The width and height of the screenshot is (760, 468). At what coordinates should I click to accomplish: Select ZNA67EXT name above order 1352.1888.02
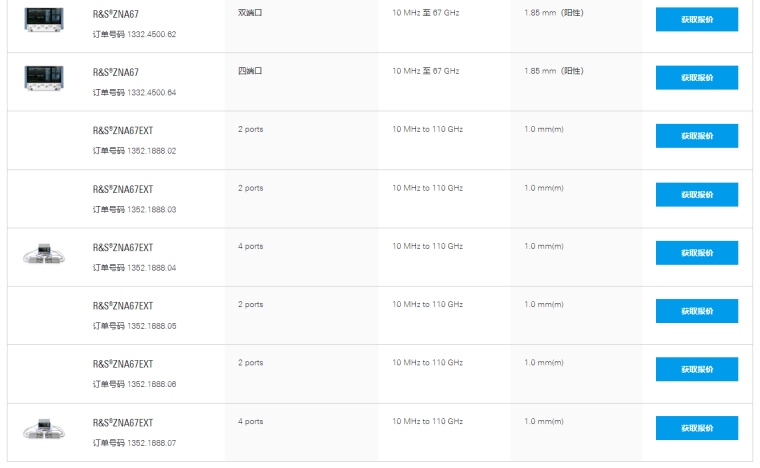(x=122, y=131)
